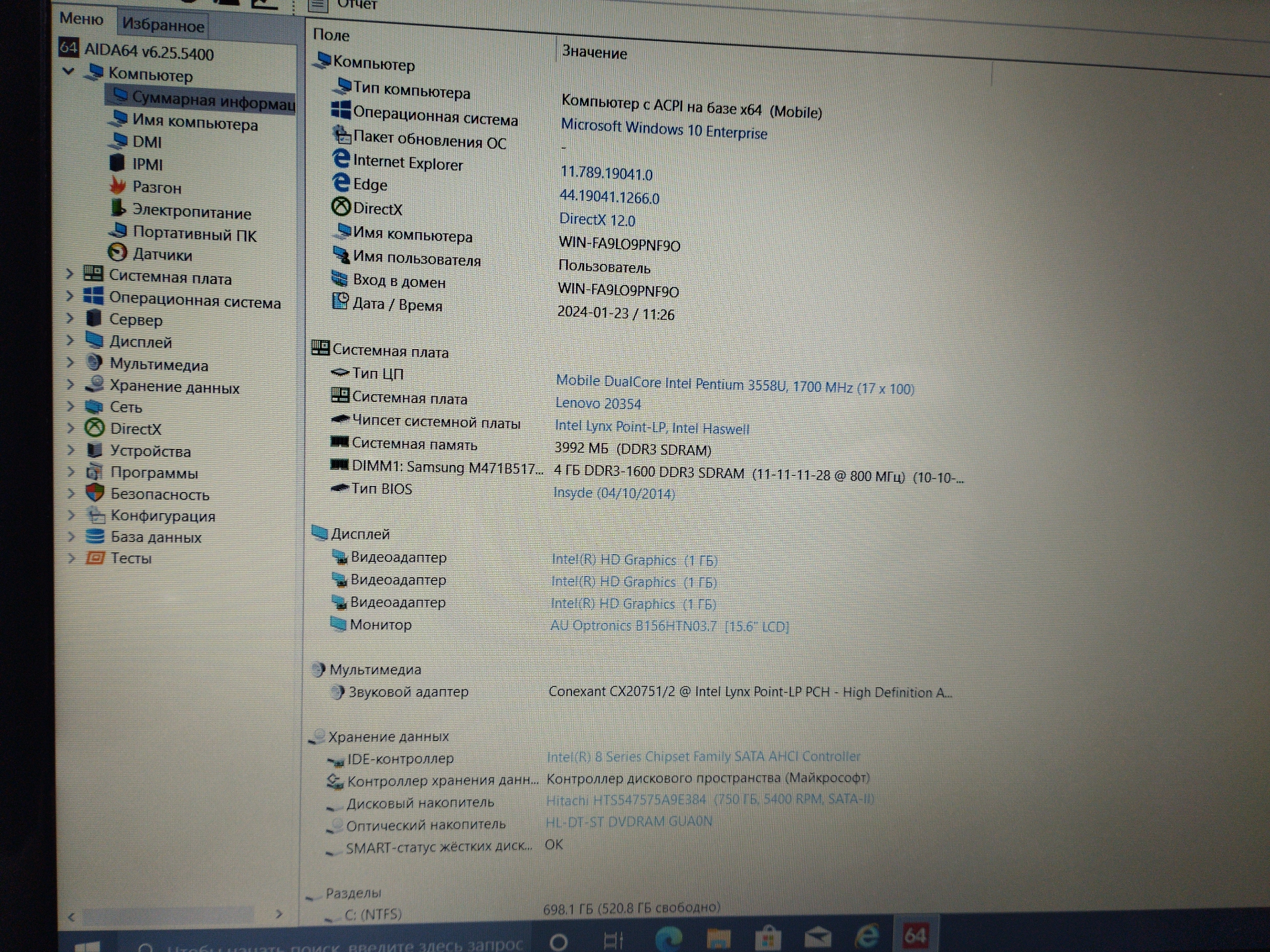Click the Конфигурация icon in the tree
1270x952 pixels.
pyautogui.click(x=96, y=515)
